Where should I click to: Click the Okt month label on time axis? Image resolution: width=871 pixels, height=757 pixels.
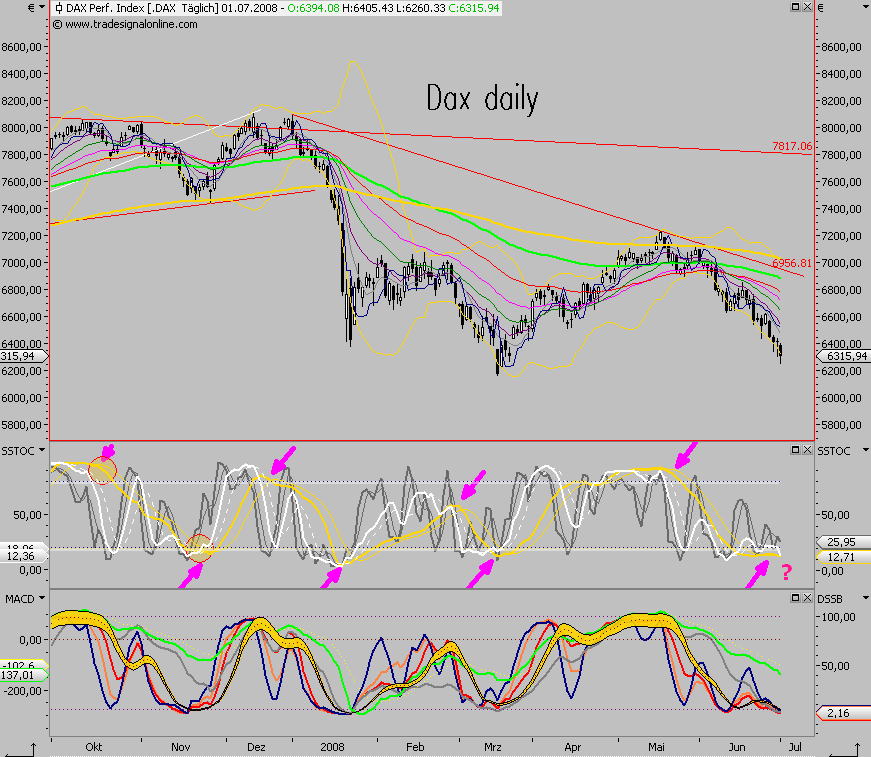(94, 747)
